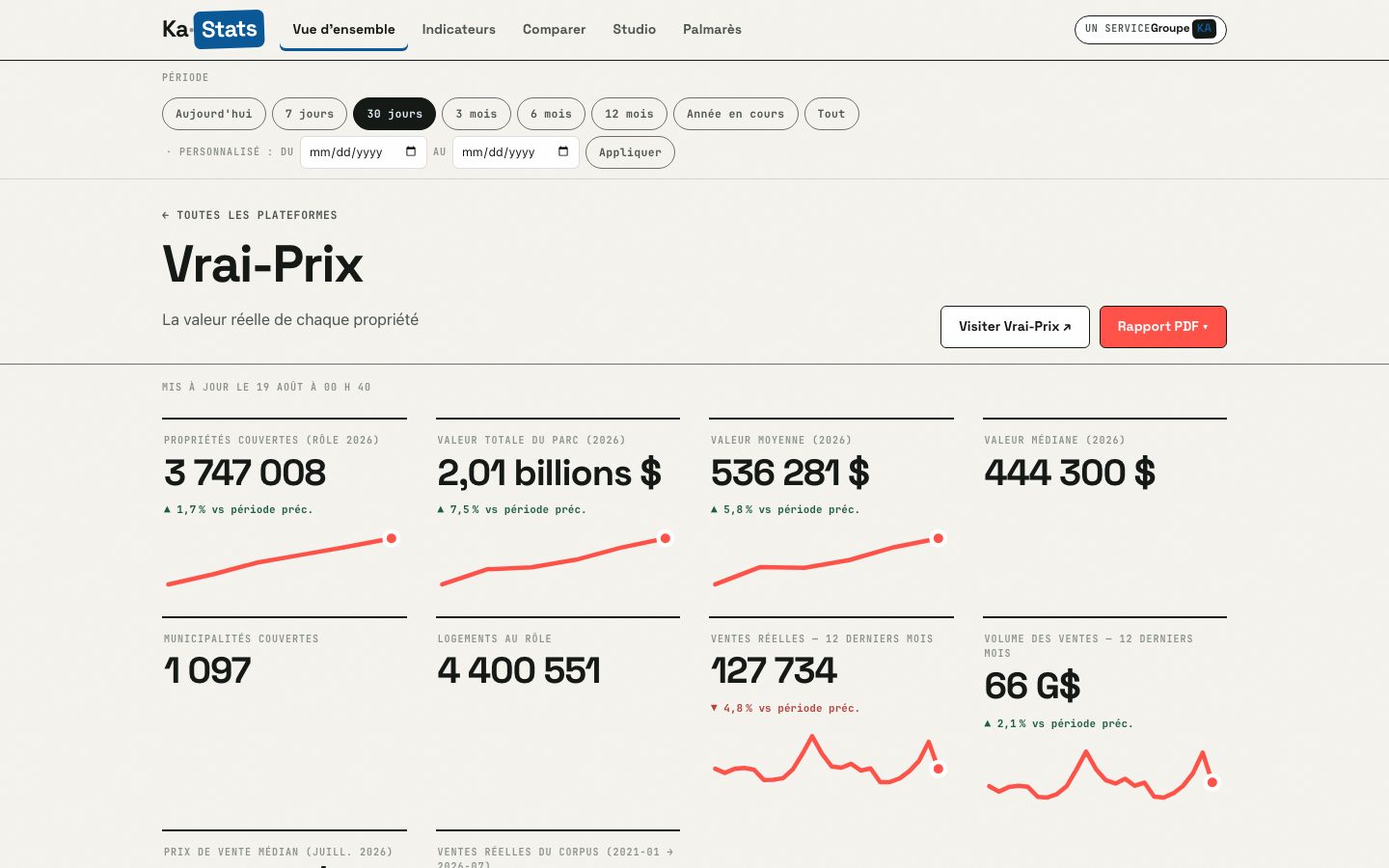This screenshot has height=868, width=1389.
Task: Click sparkline chart under Ventes réelles 12 mois
Action: pos(830,758)
